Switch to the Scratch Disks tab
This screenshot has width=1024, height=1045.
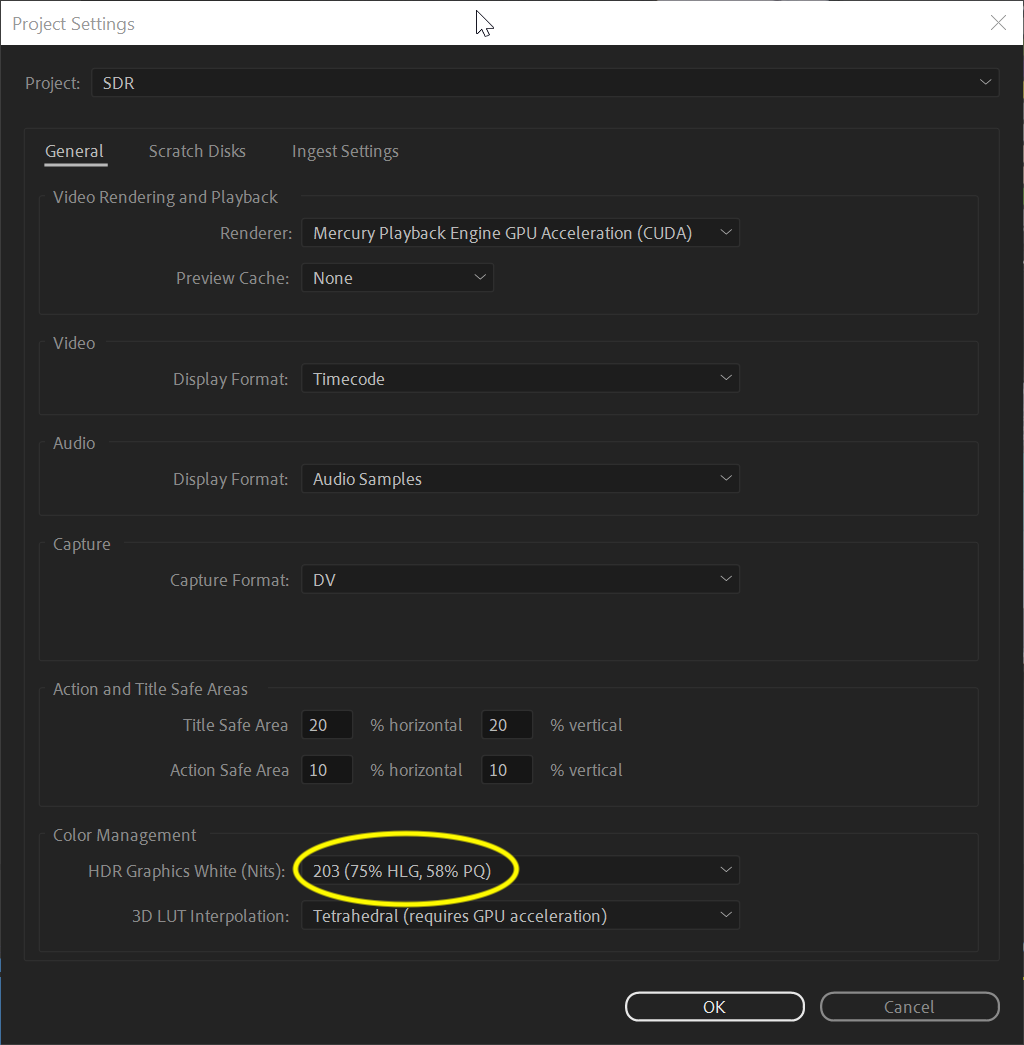tap(197, 152)
